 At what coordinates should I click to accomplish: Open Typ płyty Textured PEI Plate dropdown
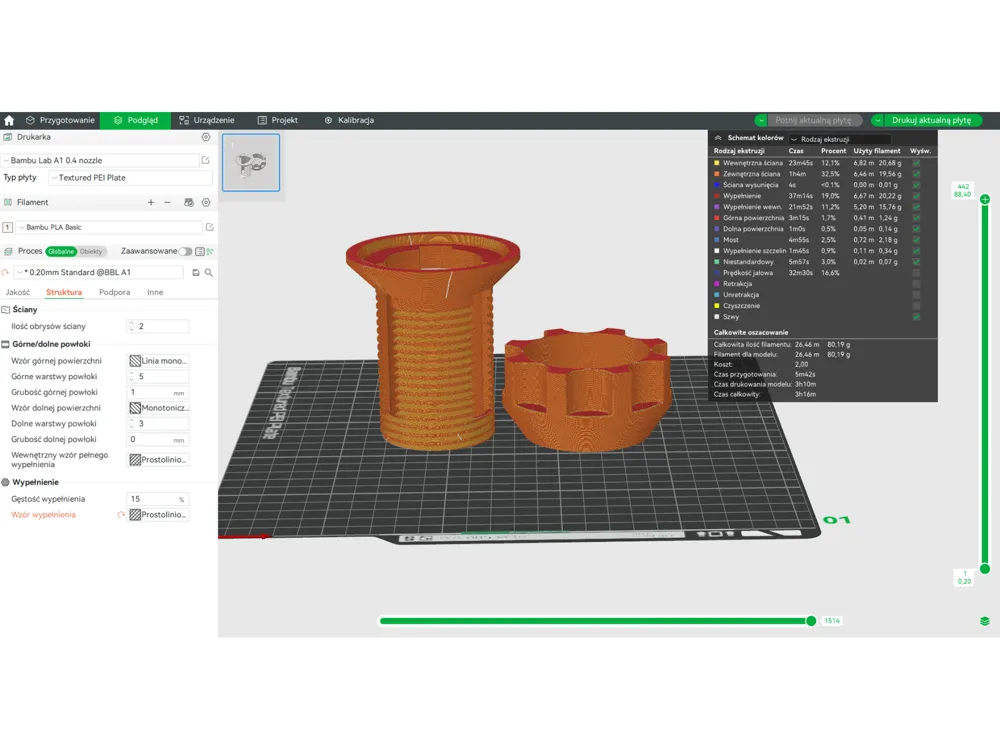(130, 178)
